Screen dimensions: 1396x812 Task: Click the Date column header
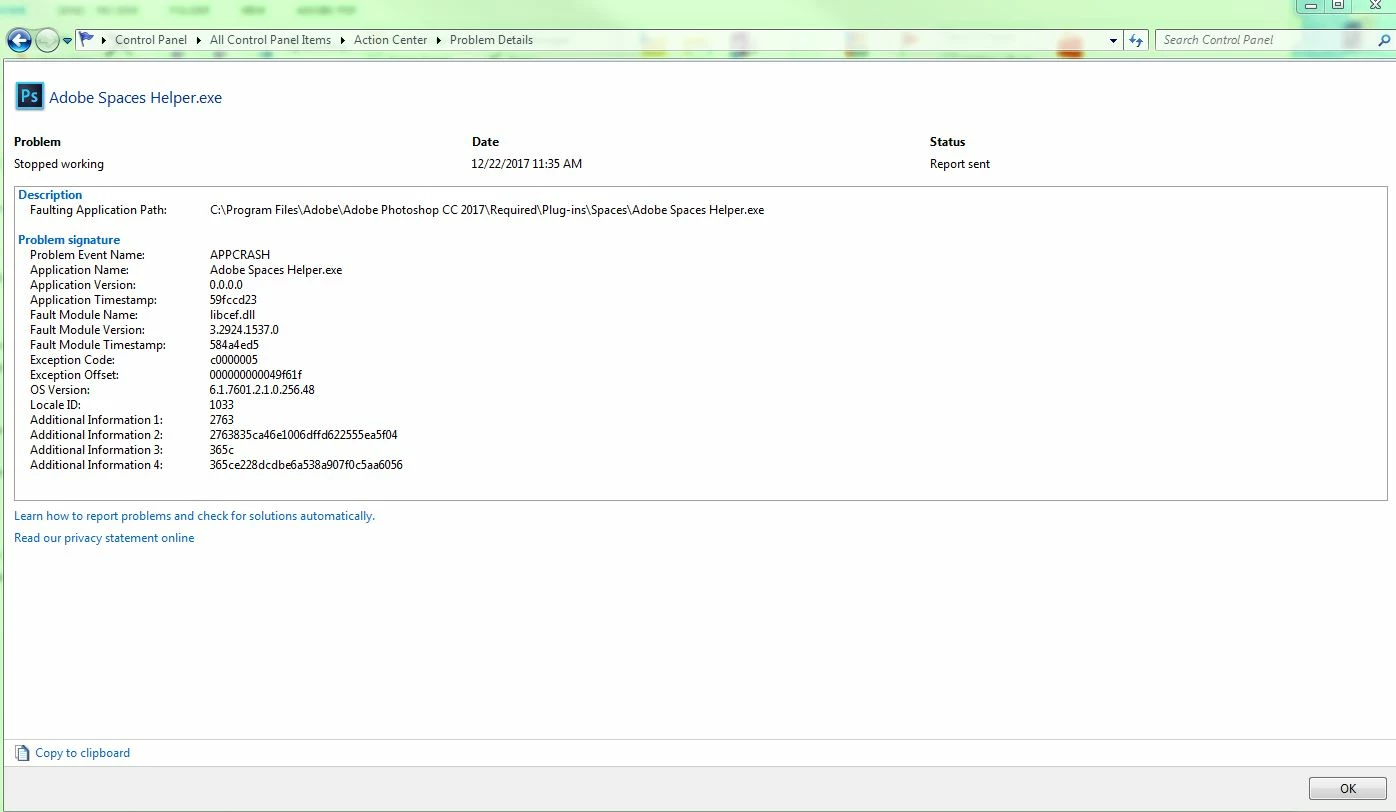coord(485,142)
